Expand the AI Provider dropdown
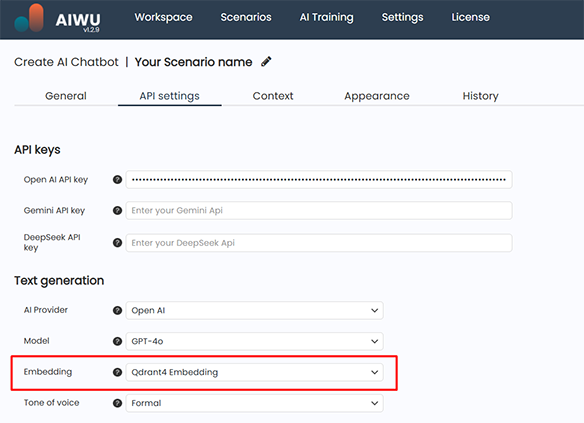The image size is (584, 423). click(254, 310)
